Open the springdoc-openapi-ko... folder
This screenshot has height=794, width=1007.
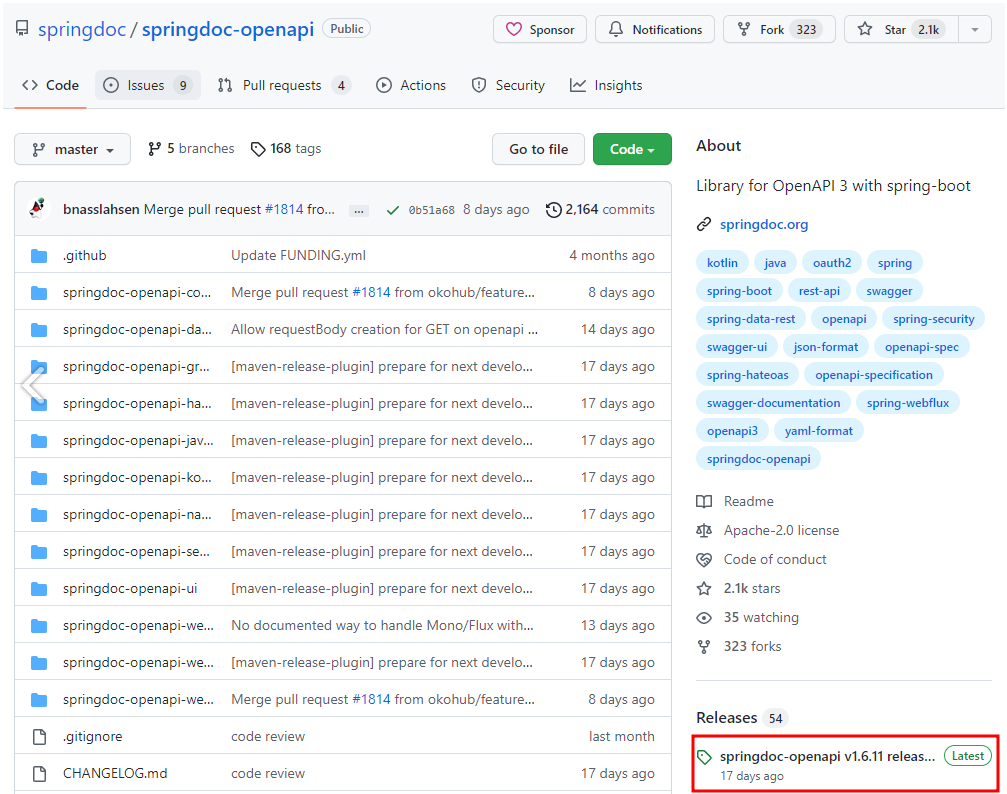coord(137,478)
